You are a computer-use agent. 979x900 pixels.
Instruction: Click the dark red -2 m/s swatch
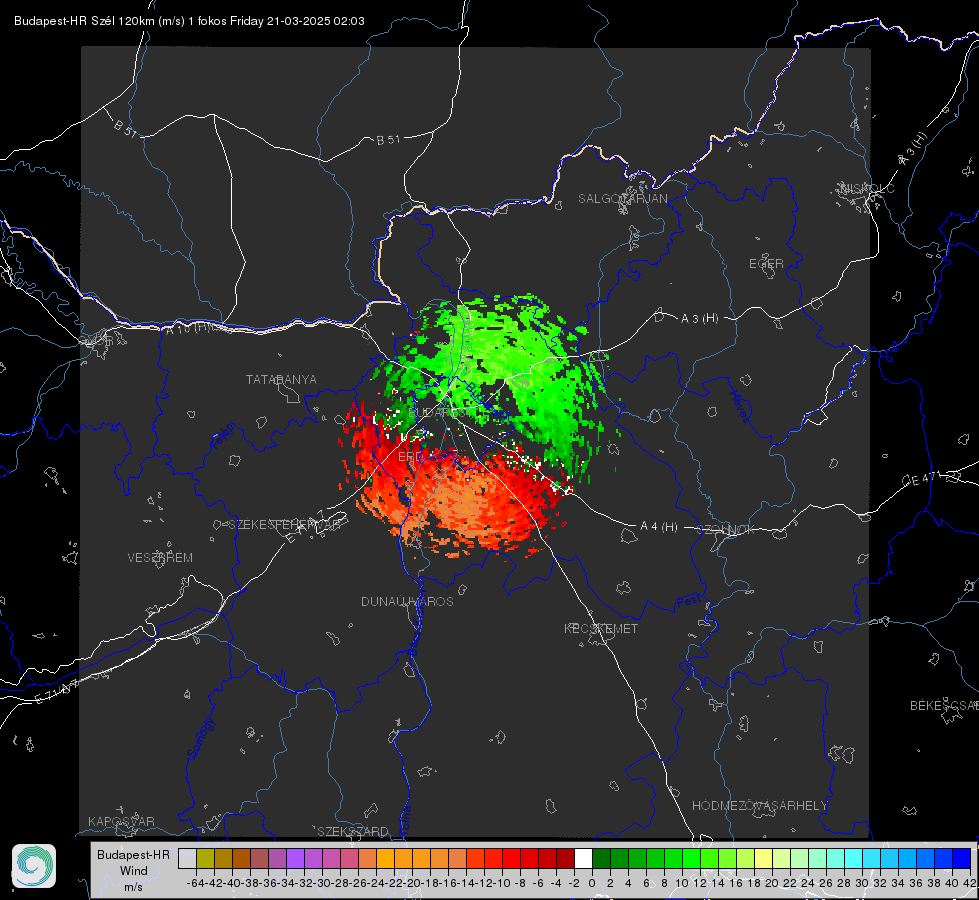565,858
